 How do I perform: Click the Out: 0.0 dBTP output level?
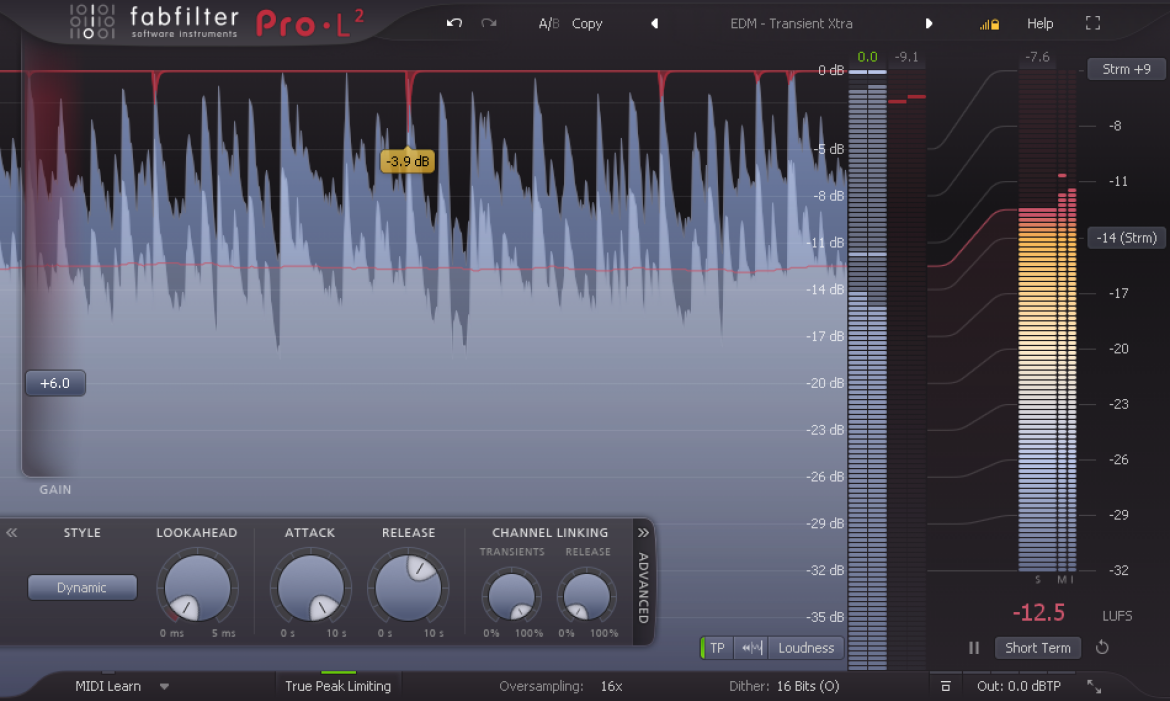point(1019,686)
